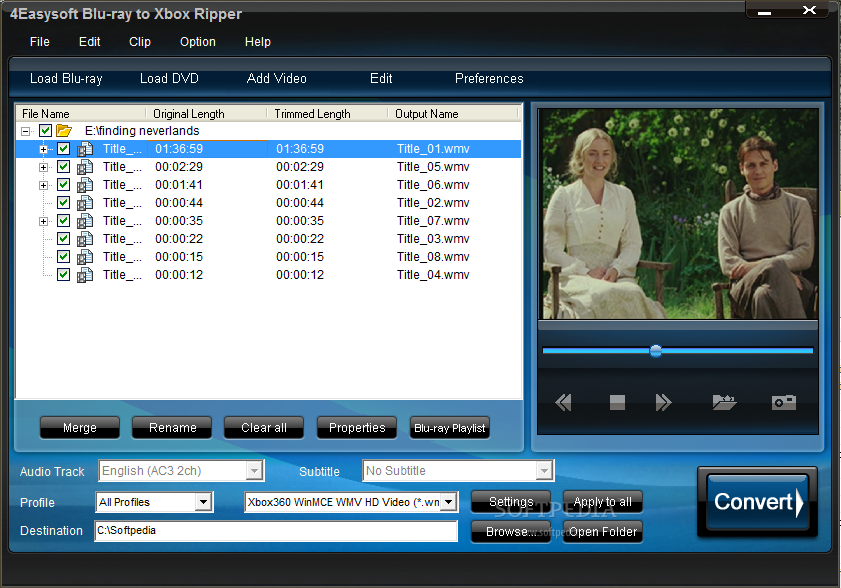Uncheck the checkbox for Title_07.wmv
Image resolution: width=841 pixels, height=588 pixels.
[63, 220]
